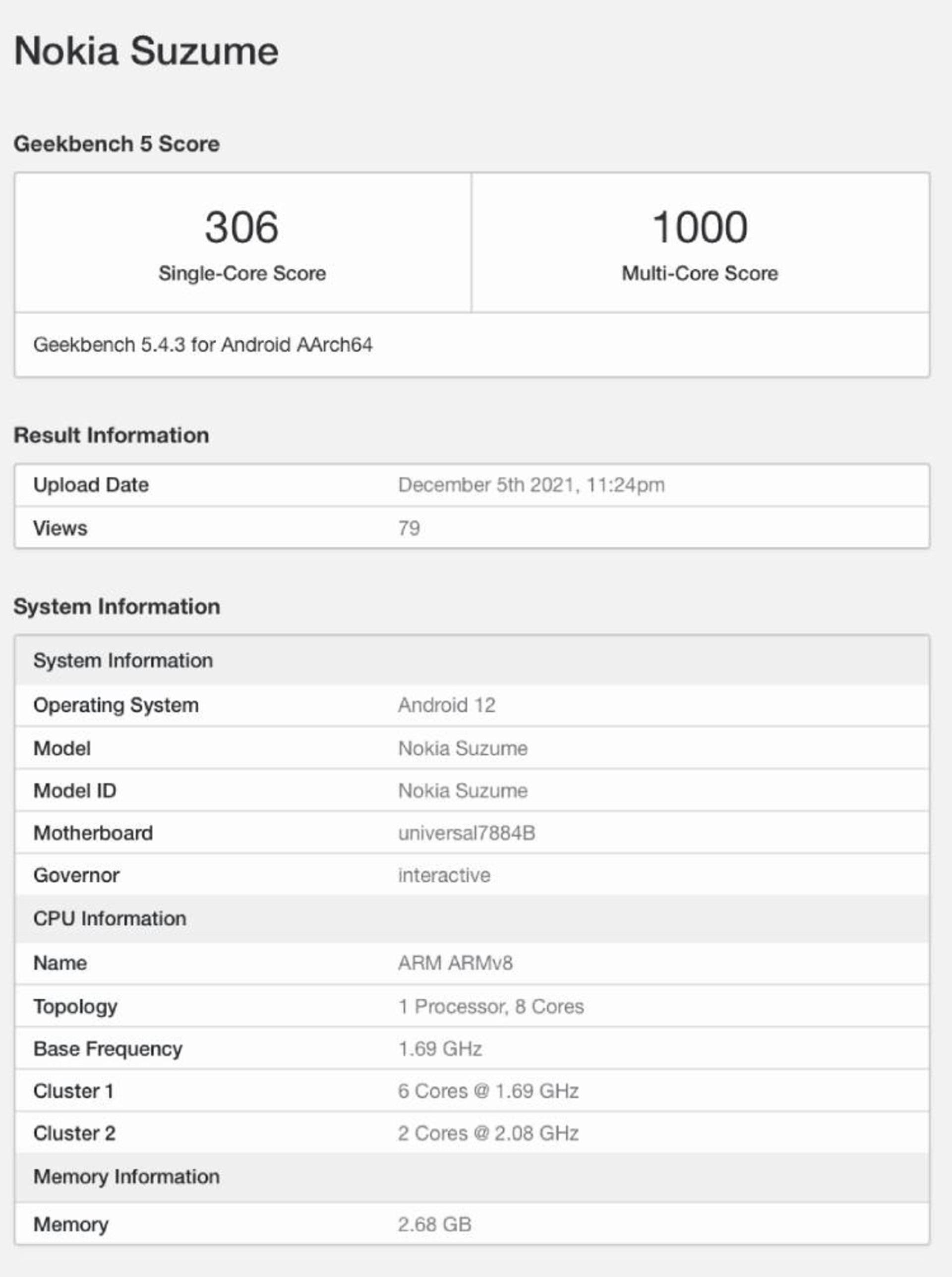This screenshot has width=952, height=1277.
Task: Click the interactive governor value
Action: click(444, 875)
